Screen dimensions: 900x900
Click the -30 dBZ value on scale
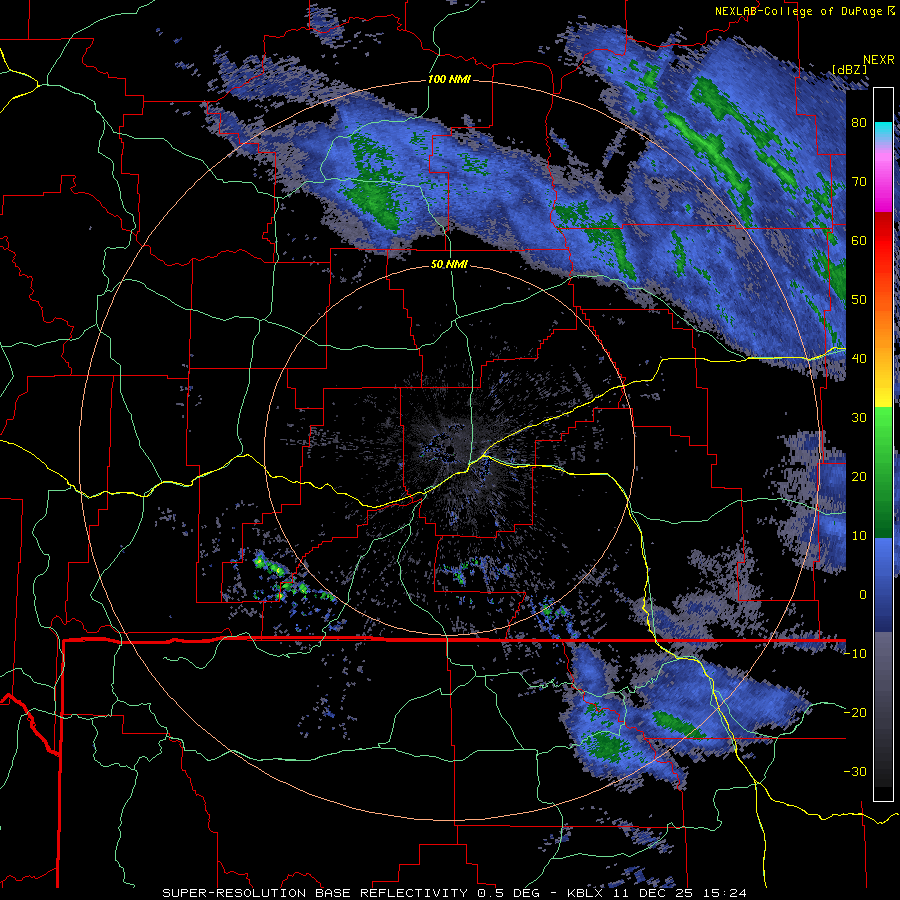[x=855, y=771]
